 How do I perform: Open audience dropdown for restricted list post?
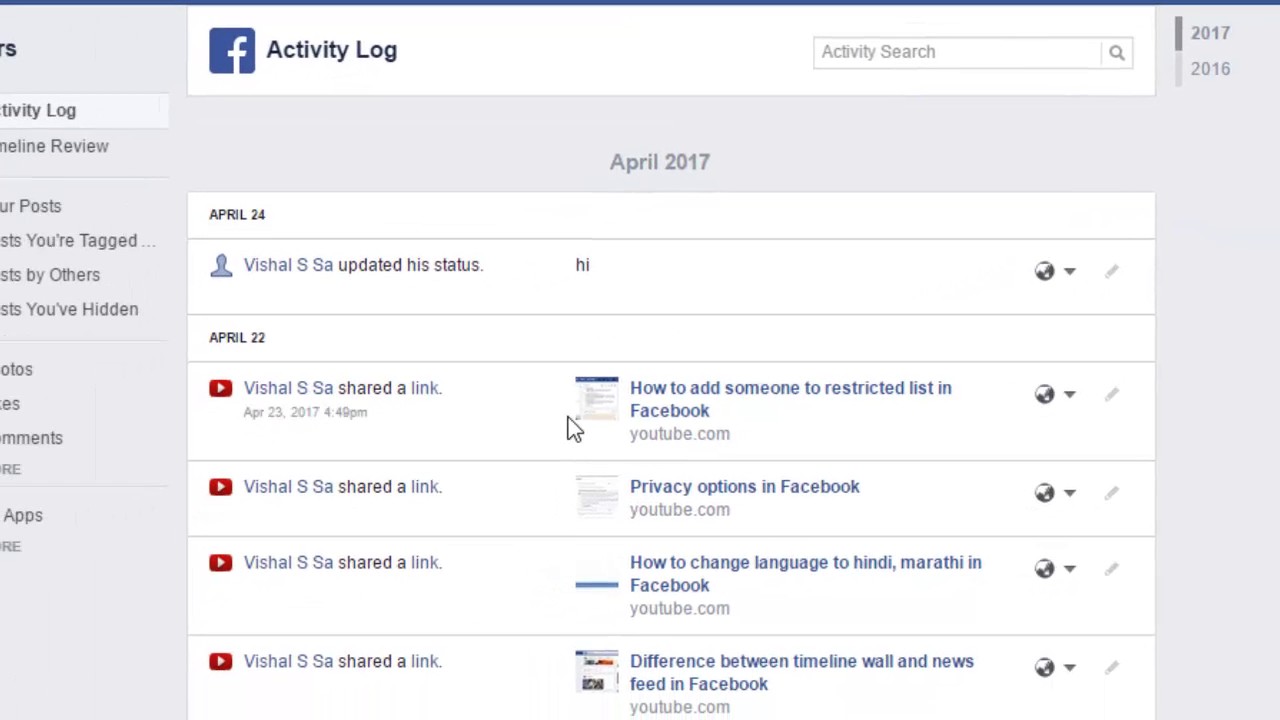(1055, 394)
